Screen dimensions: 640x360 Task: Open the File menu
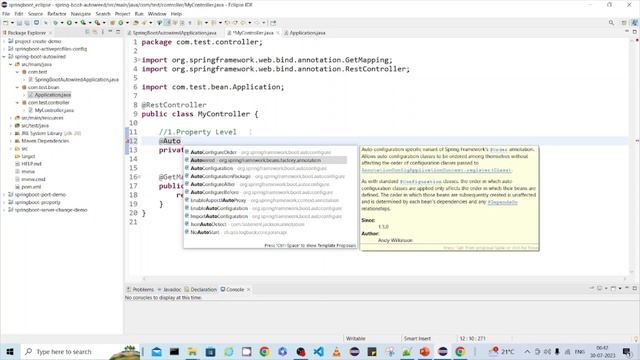coord(6,14)
